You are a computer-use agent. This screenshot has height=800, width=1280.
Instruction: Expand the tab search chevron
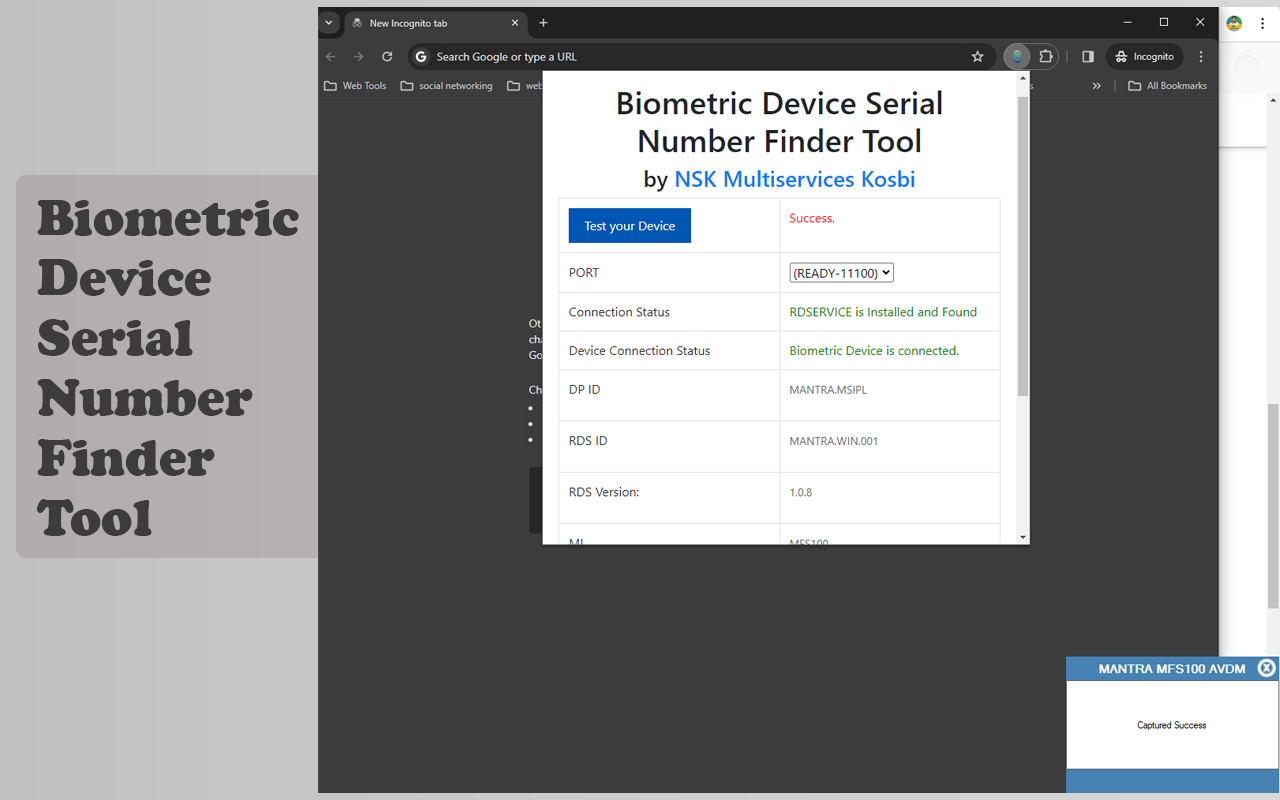pyautogui.click(x=328, y=23)
